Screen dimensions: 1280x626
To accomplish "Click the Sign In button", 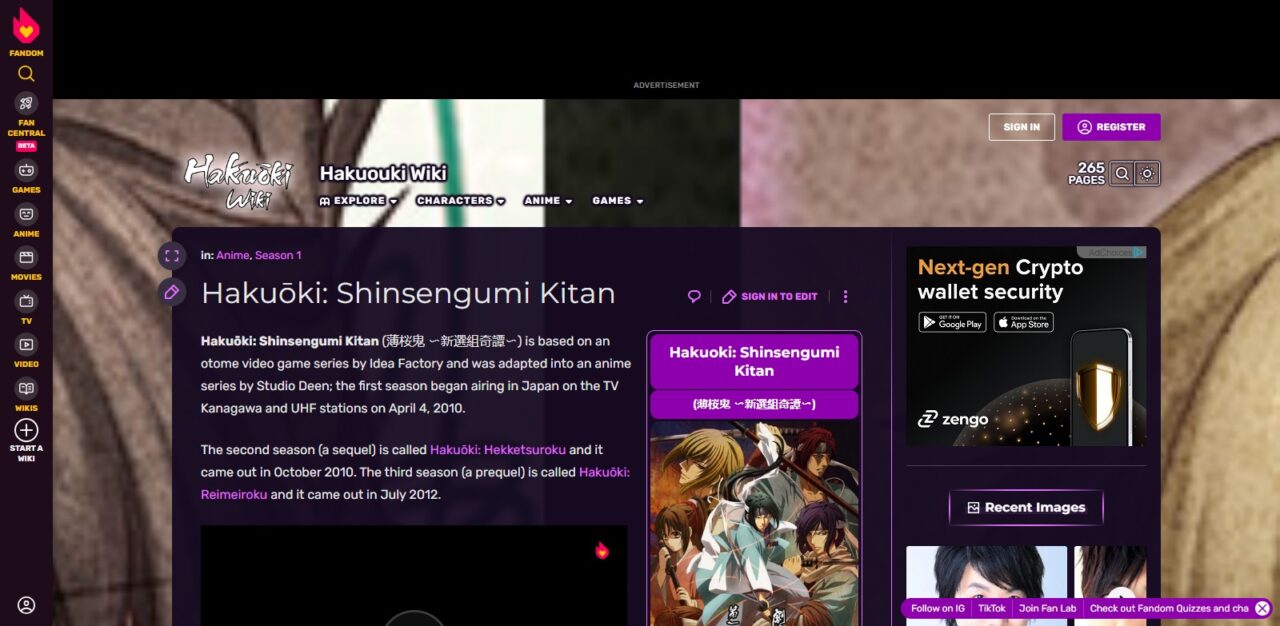I will point(1022,127).
